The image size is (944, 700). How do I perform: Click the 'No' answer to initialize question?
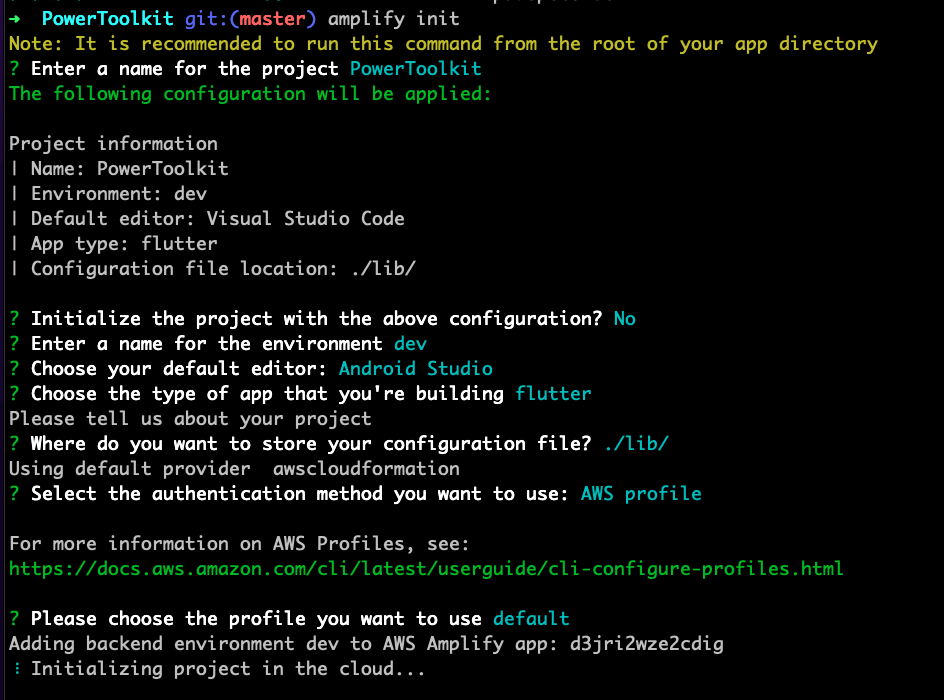(624, 318)
